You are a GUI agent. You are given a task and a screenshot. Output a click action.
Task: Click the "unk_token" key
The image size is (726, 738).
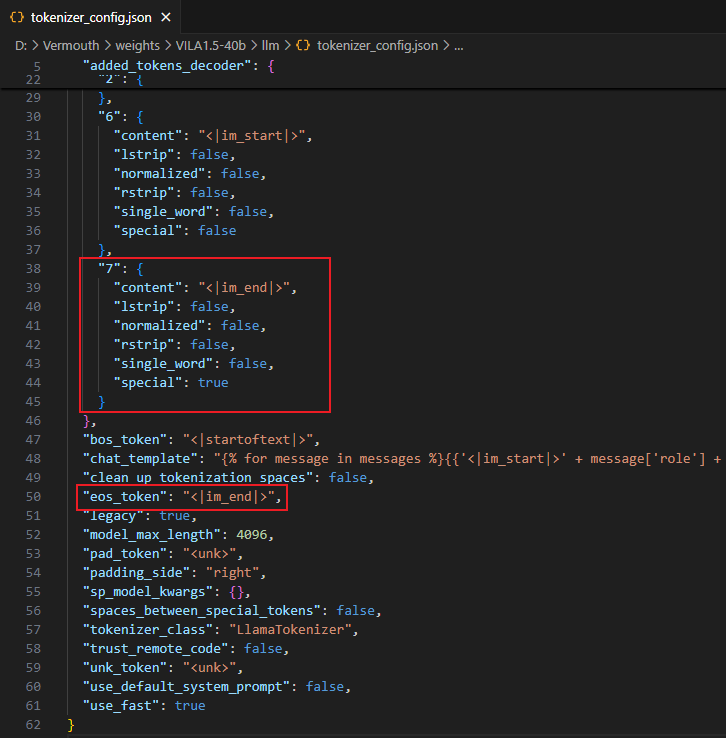125,668
